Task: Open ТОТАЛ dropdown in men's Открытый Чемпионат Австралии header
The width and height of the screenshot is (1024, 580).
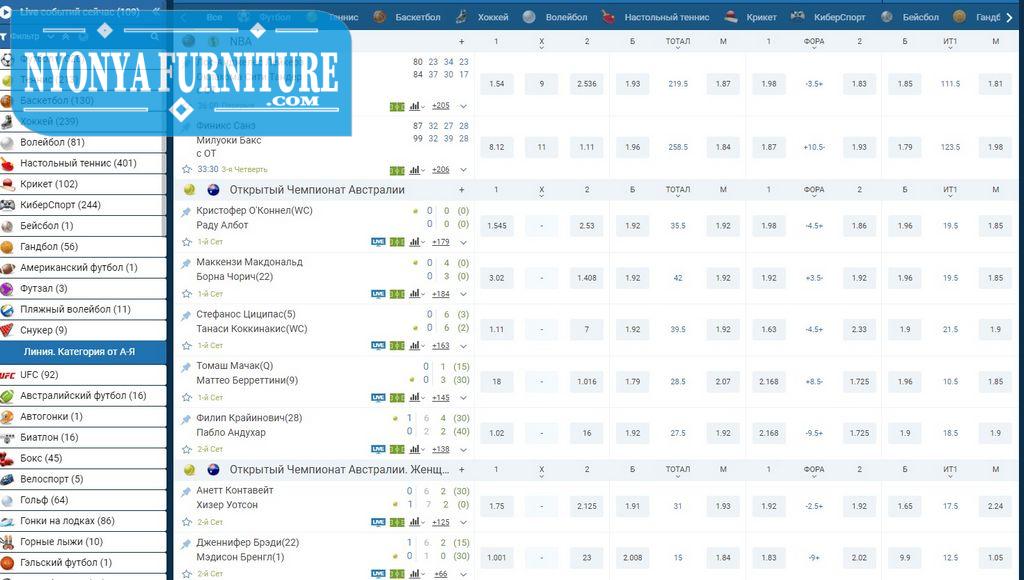Action: (678, 190)
